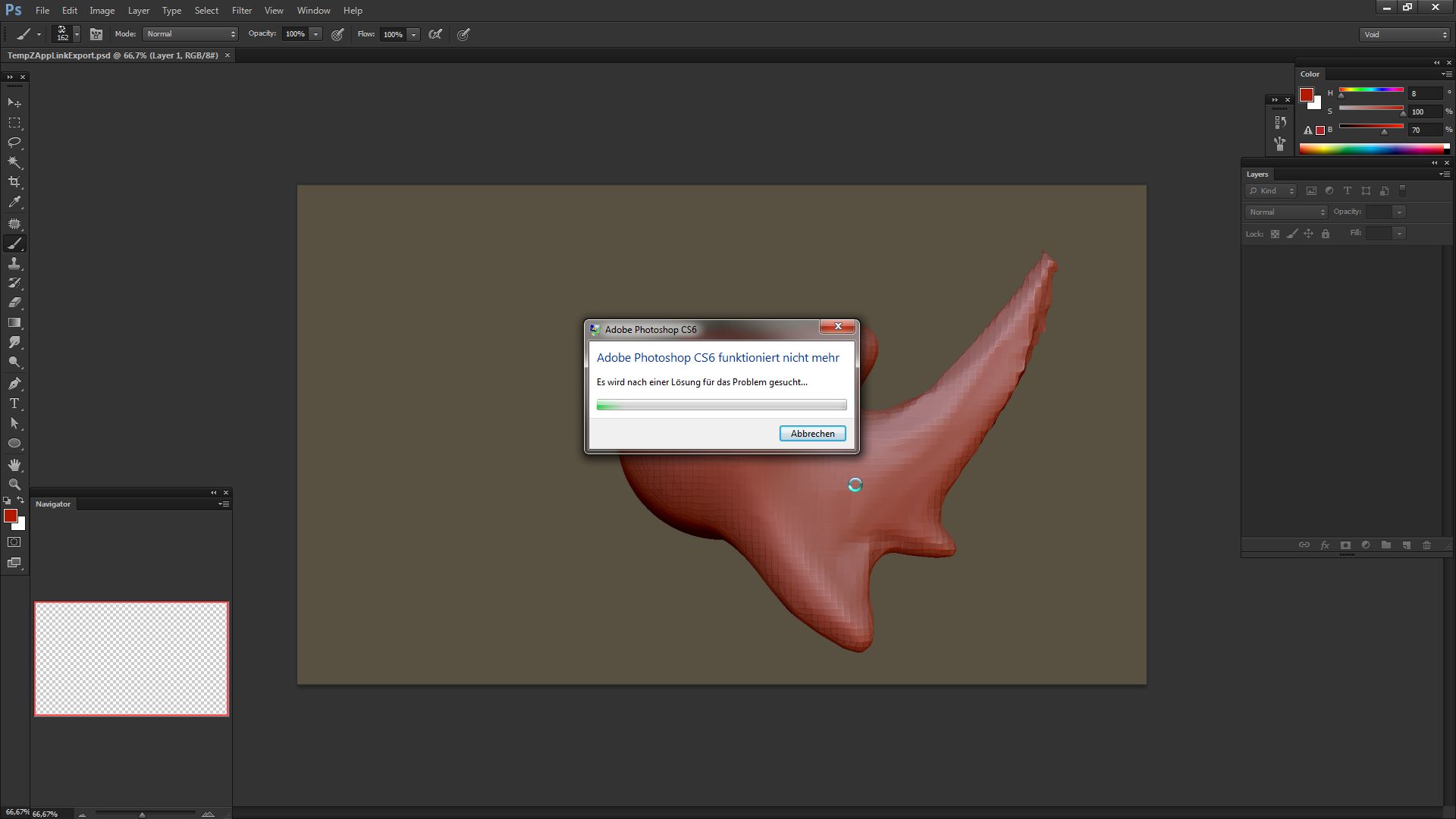Click the Hue value field
Viewport: 1456px width, 819px height.
[1426, 93]
